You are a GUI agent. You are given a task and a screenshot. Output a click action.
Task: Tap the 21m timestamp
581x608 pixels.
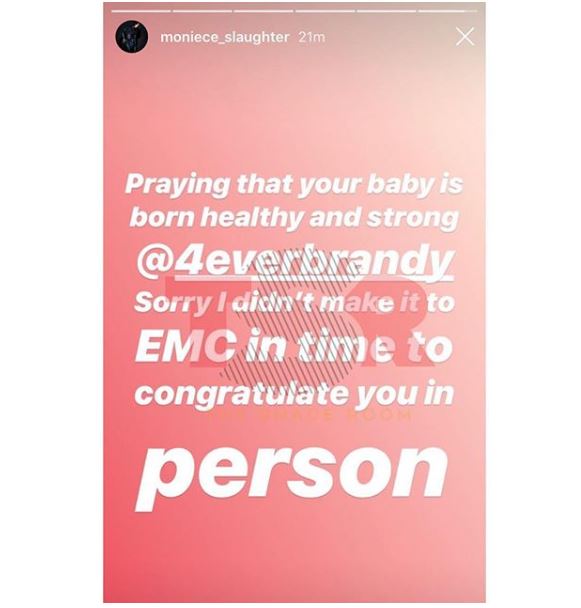tap(312, 37)
